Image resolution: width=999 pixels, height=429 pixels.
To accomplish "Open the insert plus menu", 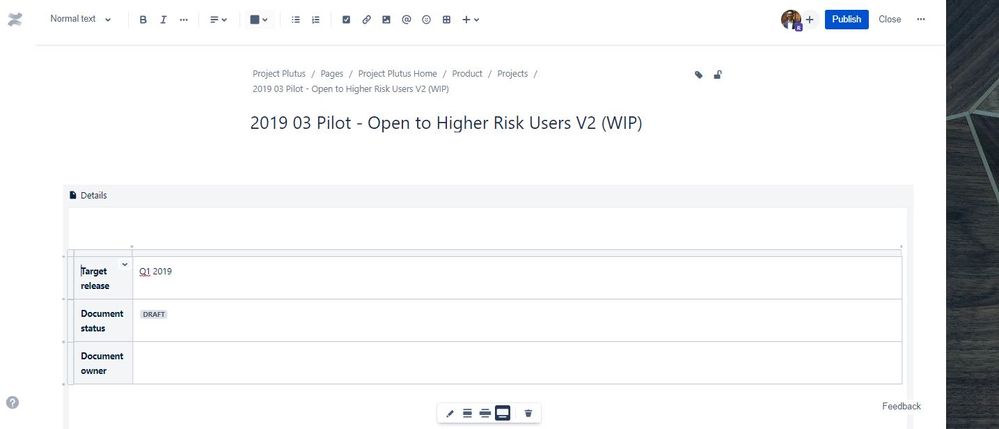I will (x=470, y=20).
